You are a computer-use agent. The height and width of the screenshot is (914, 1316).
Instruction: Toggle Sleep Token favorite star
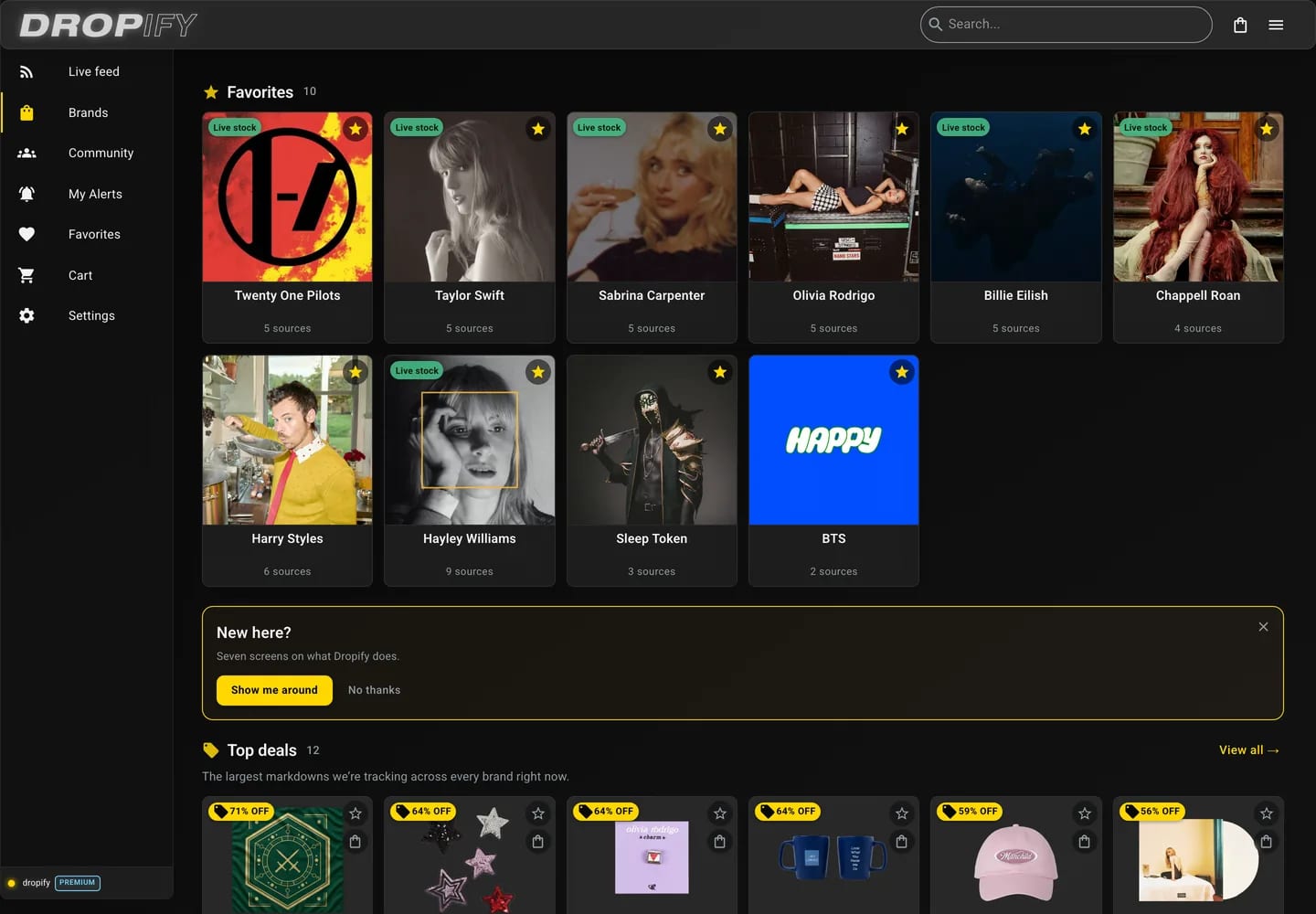720,372
